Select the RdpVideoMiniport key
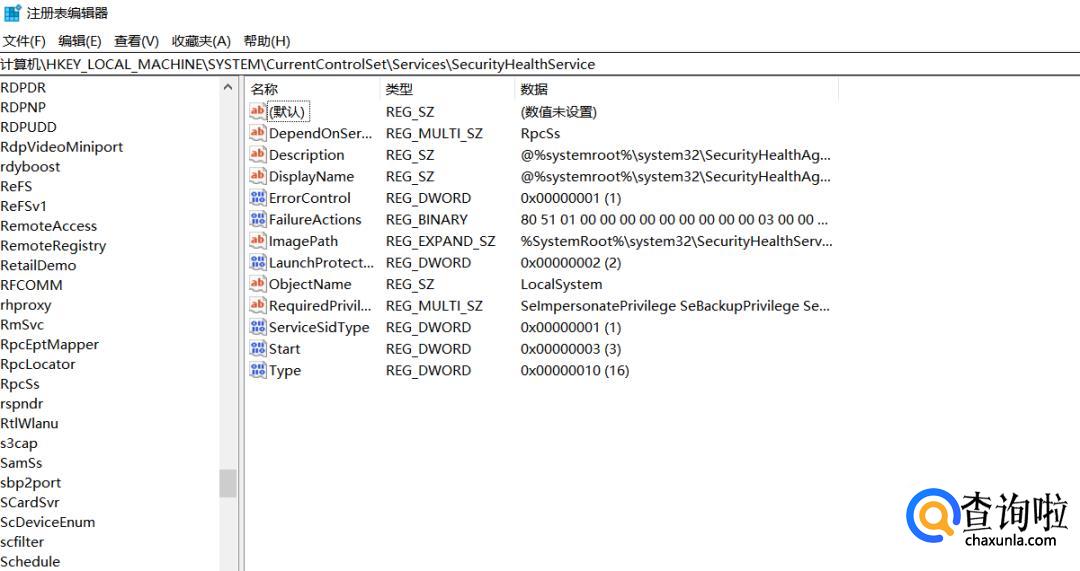 click(62, 147)
